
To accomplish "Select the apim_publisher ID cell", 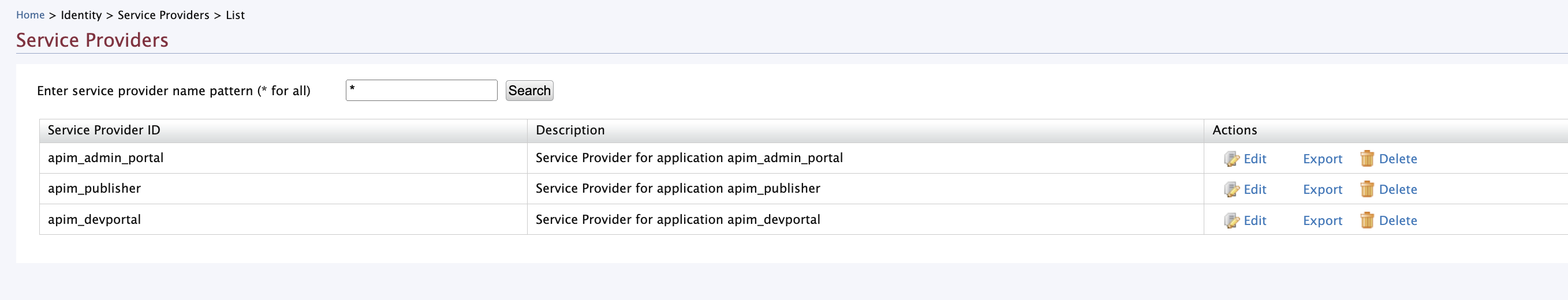I will [x=94, y=189].
